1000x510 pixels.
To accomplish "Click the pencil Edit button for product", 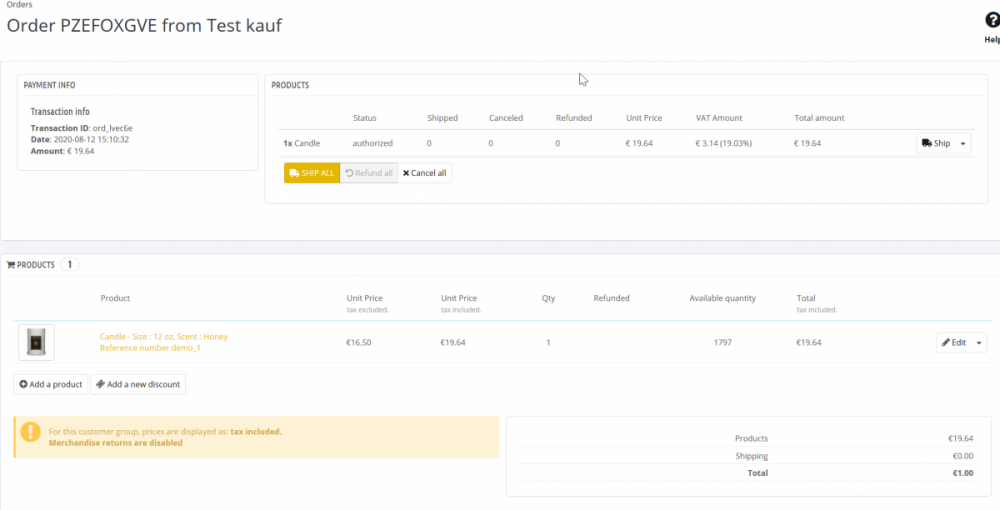I will click(x=954, y=343).
